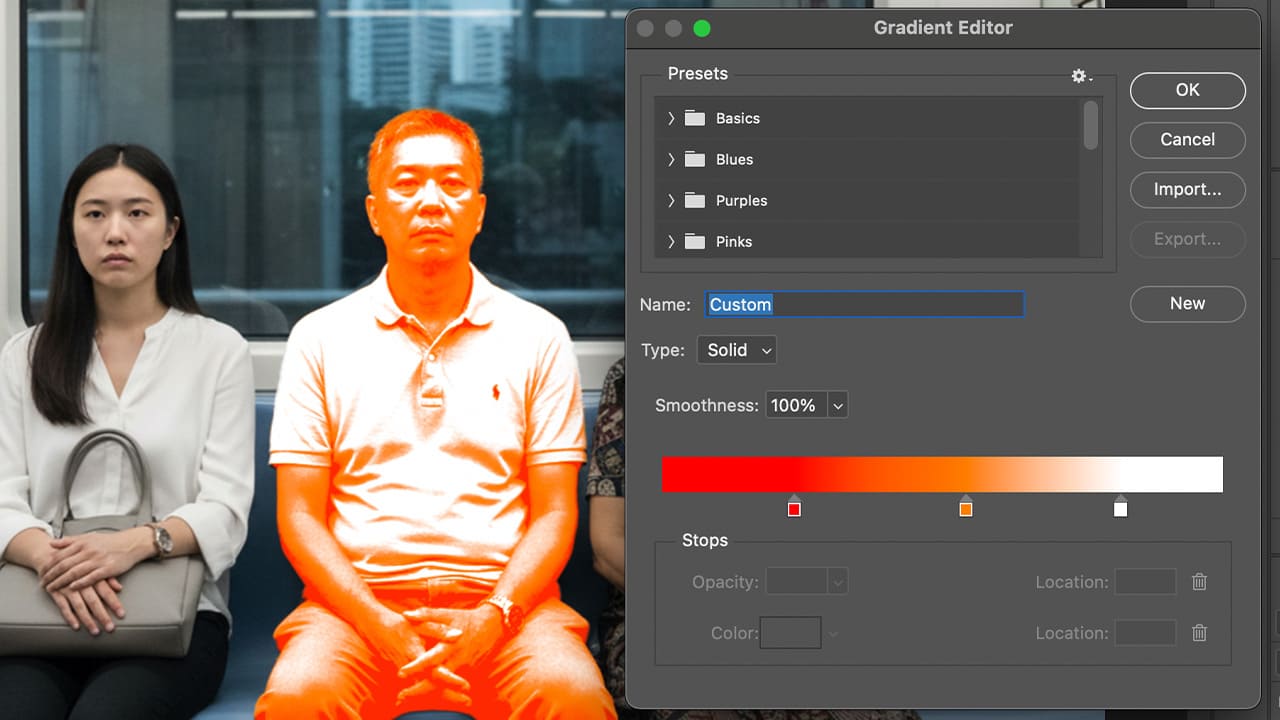Open the presets gear settings menu

tap(1080, 76)
